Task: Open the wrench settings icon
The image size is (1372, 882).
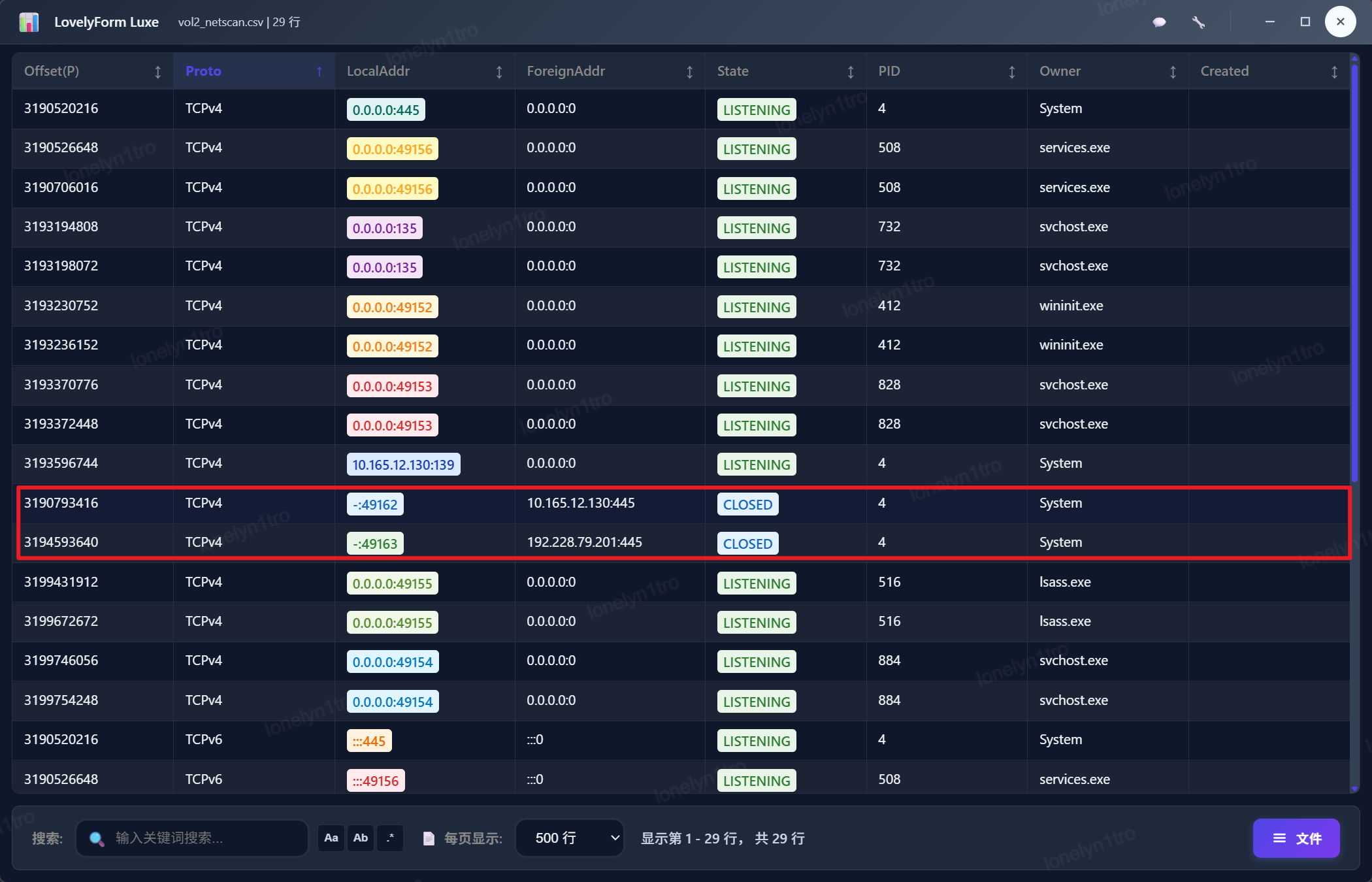Action: coord(1198,22)
